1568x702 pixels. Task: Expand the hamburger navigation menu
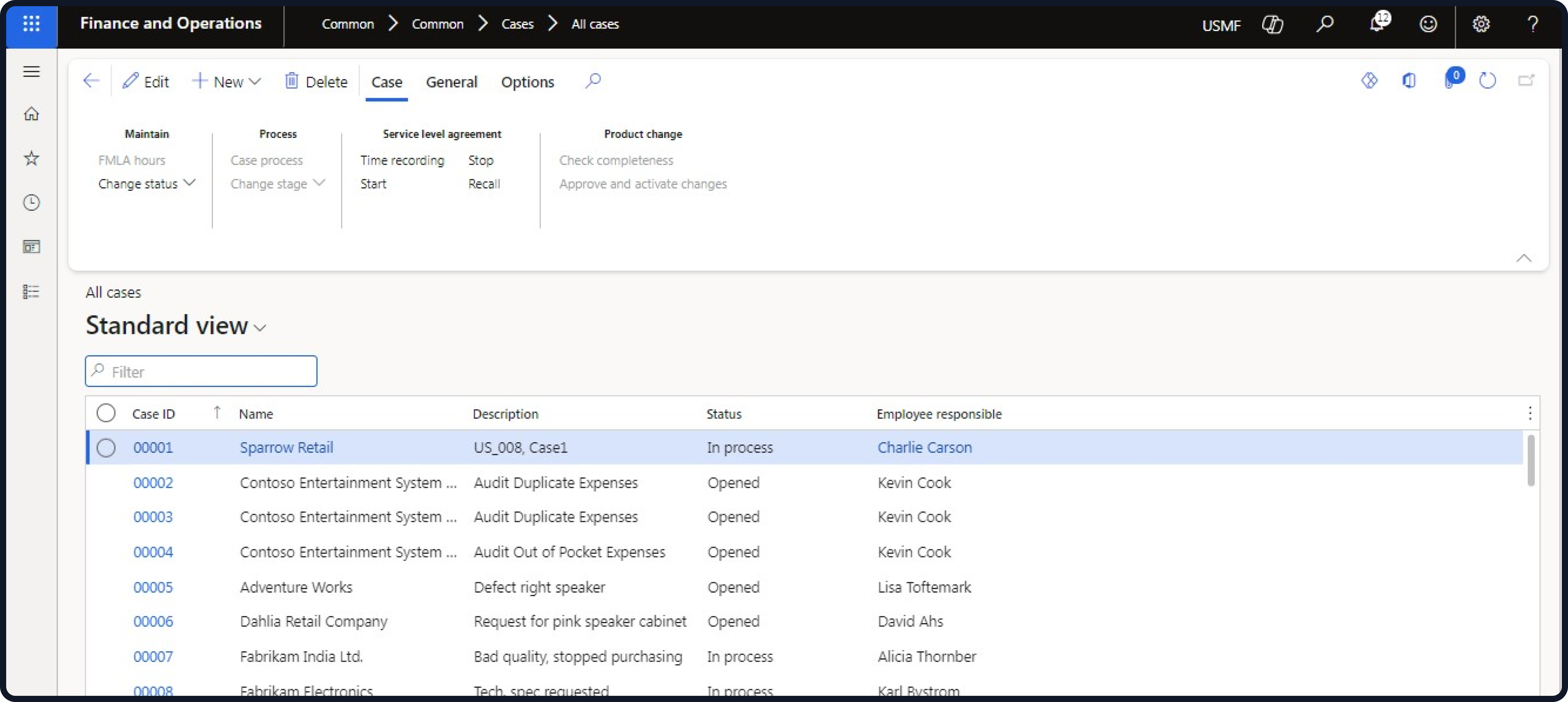point(31,71)
